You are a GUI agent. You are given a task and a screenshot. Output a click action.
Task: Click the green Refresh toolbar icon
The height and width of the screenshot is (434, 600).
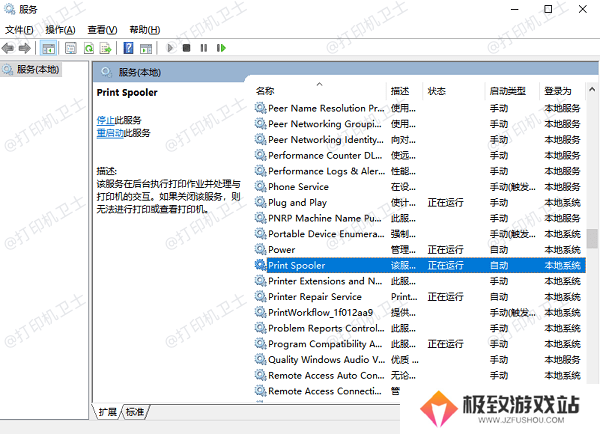pos(89,48)
